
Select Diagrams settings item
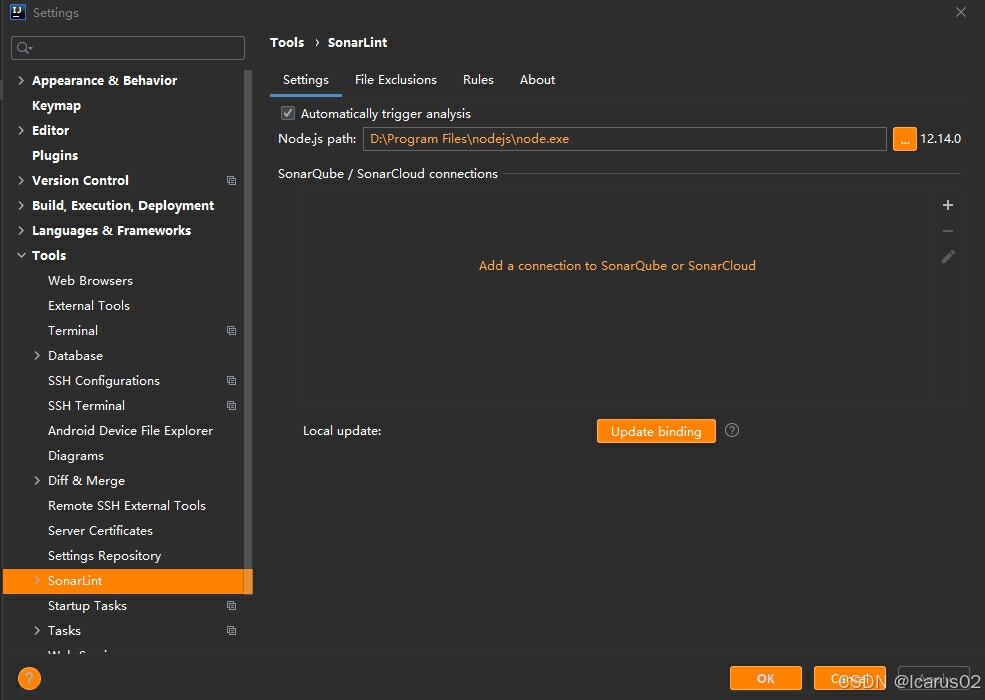76,456
